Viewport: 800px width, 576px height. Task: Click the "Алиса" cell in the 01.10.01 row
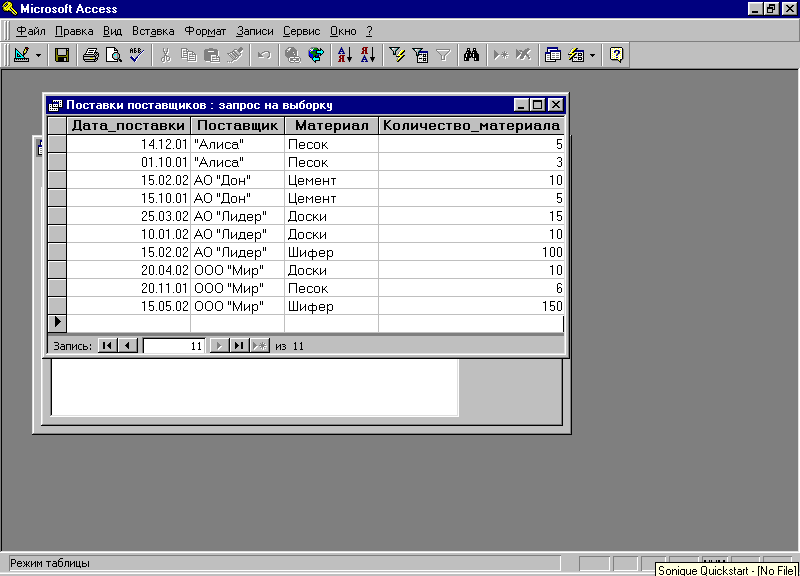[237, 163]
